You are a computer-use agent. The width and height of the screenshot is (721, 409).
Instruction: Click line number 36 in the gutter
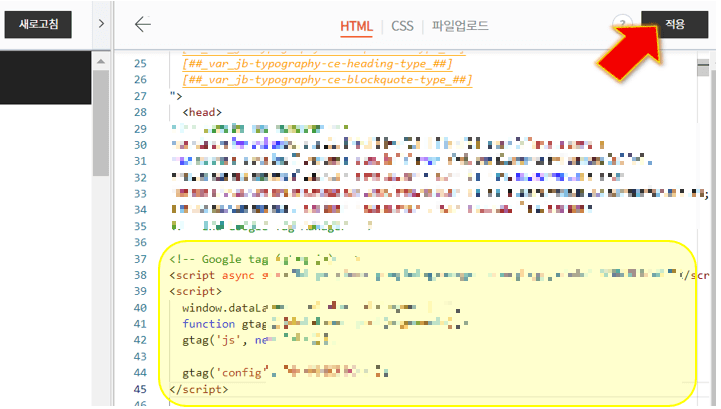pyautogui.click(x=140, y=242)
